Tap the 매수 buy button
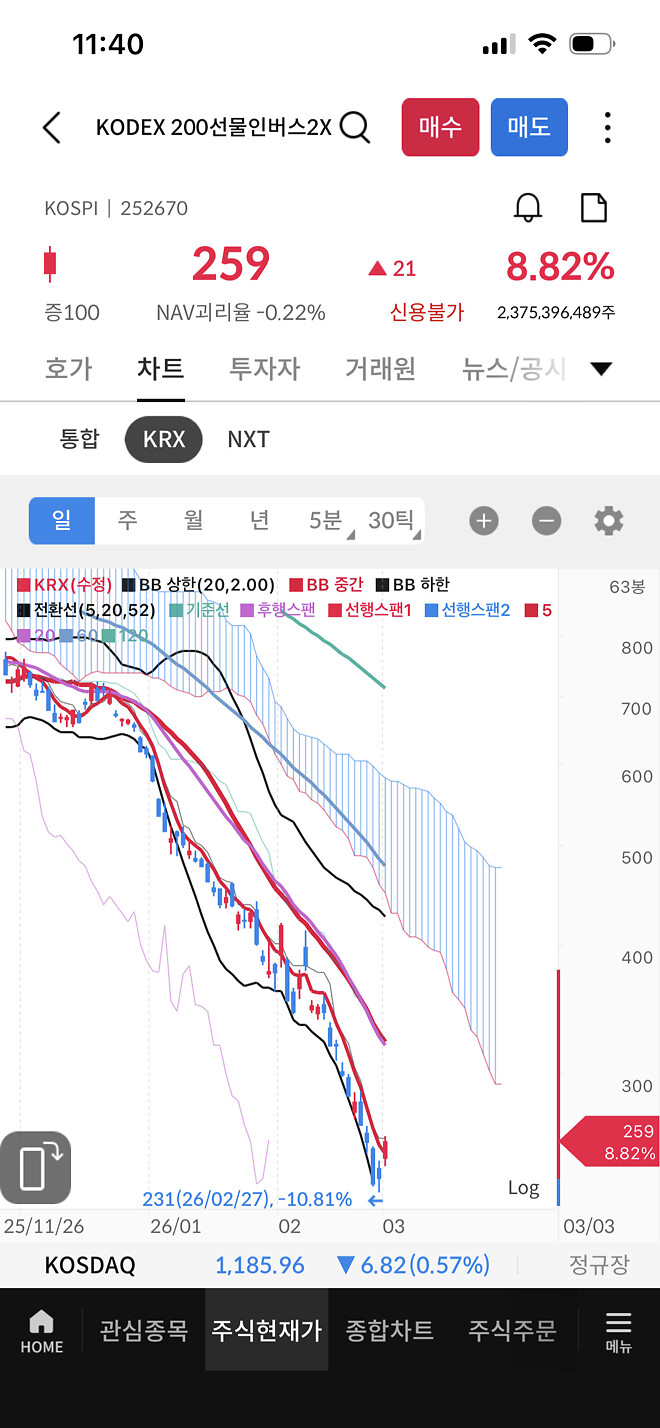This screenshot has width=660, height=1428. (x=441, y=127)
